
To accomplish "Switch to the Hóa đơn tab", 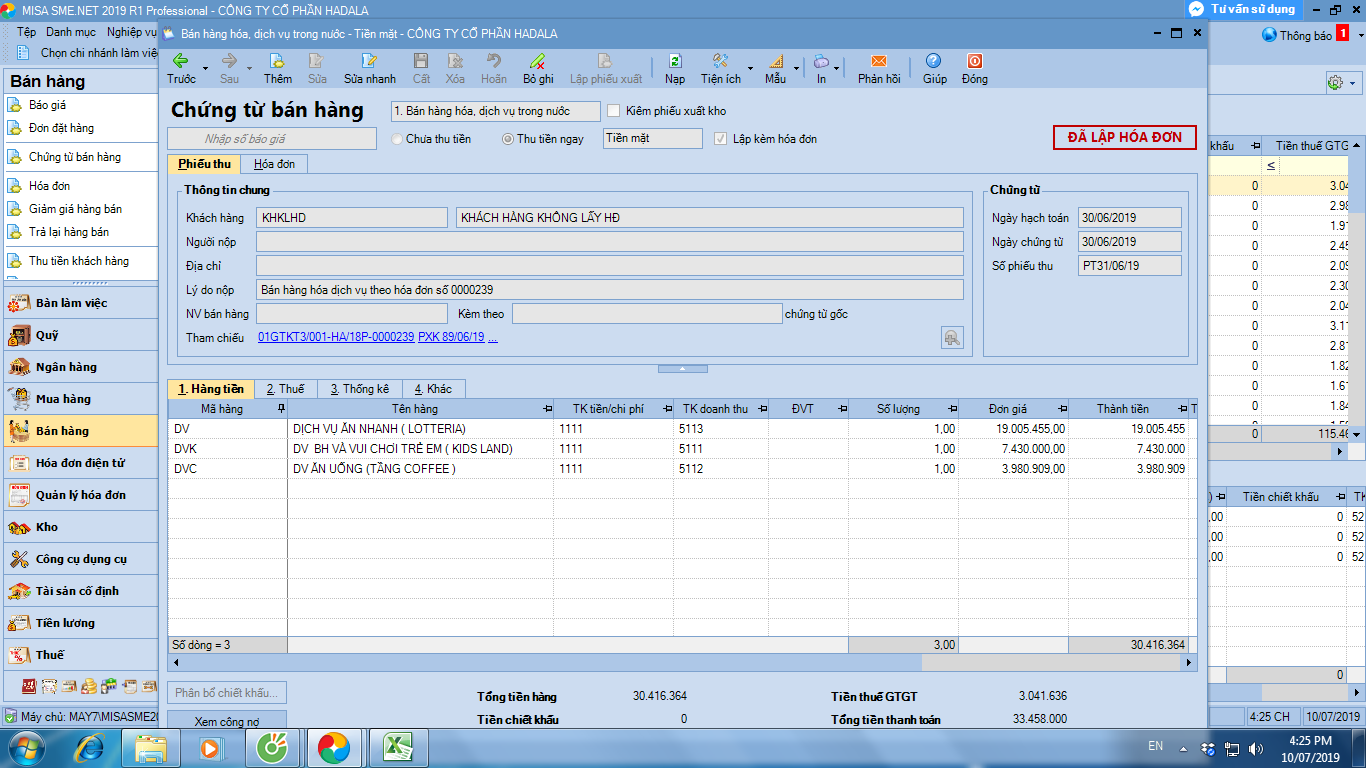I will 274,164.
